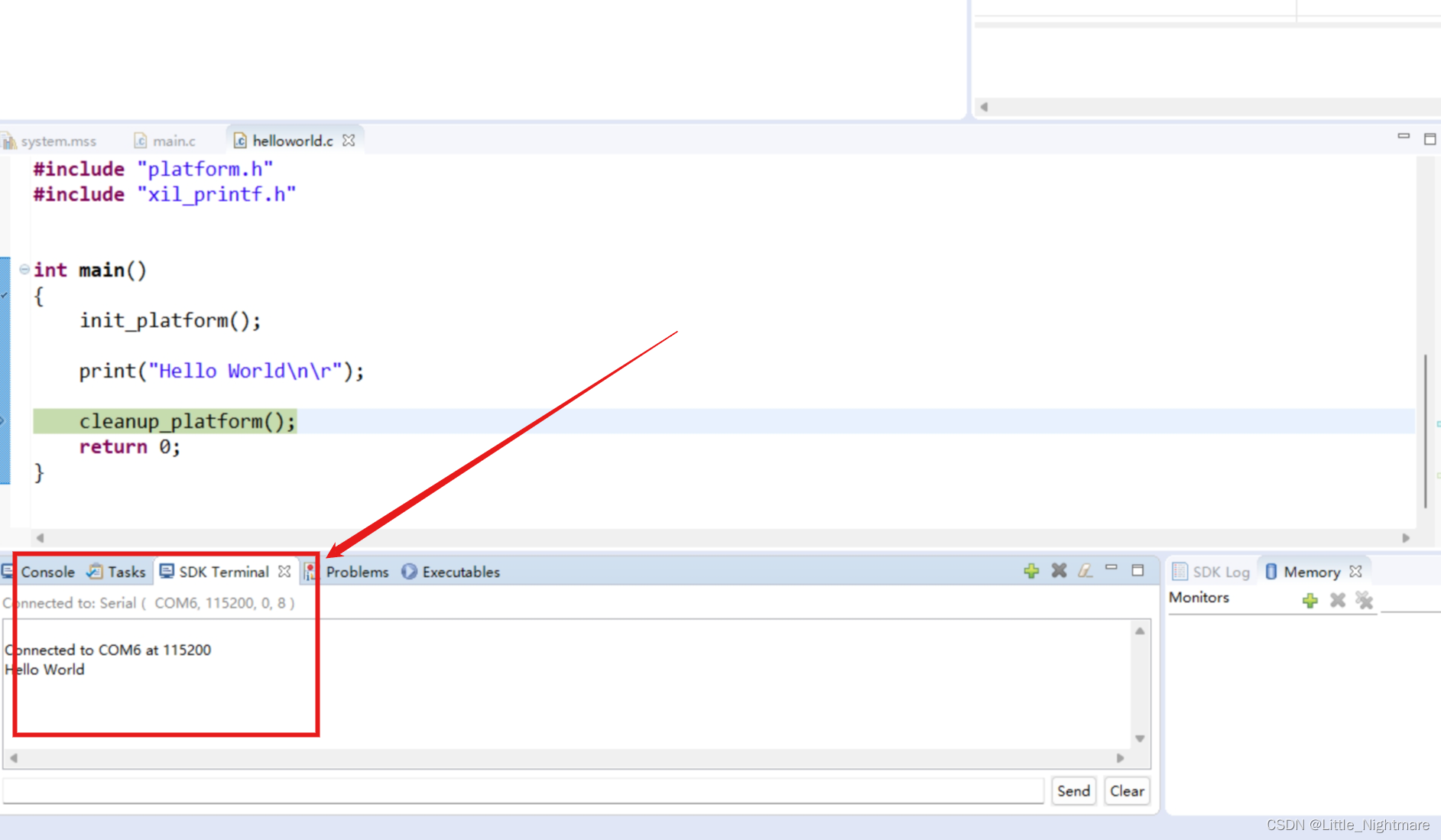This screenshot has width=1441, height=840.
Task: Open the SDK Log tab
Action: tap(1212, 572)
